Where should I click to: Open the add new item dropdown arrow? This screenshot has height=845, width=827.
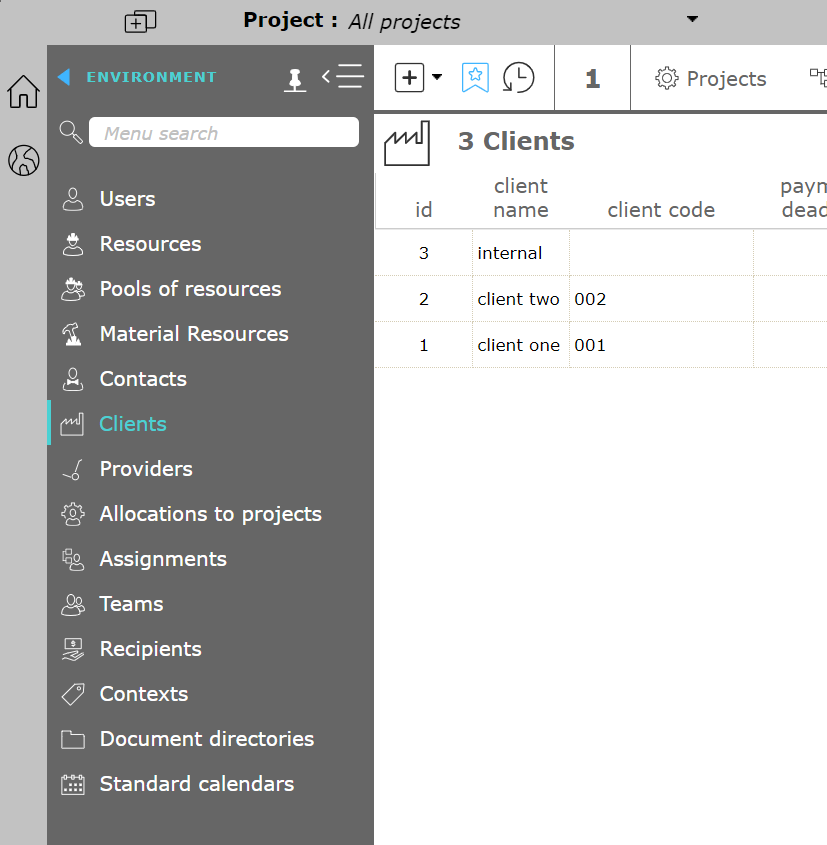437,77
